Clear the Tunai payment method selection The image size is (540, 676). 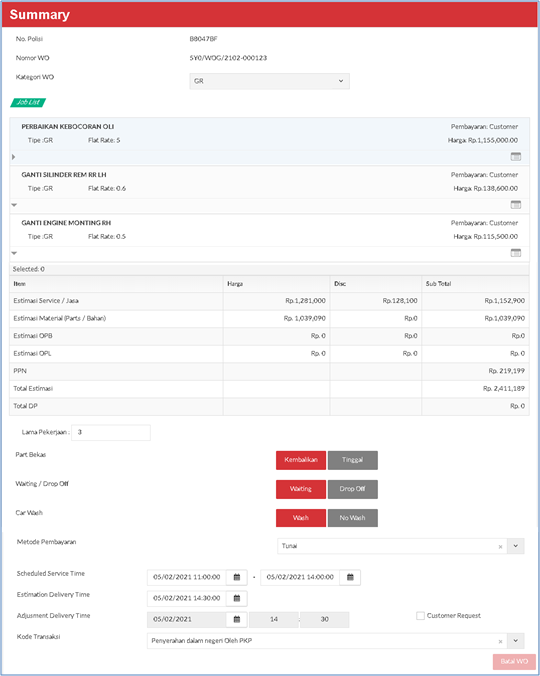pos(500,547)
